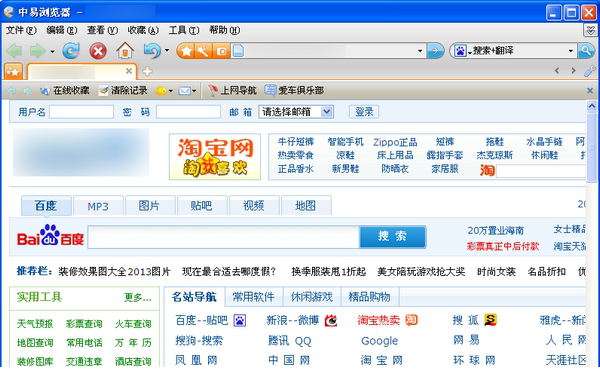This screenshot has height=381, width=600.
Task: Open the home page via the house icon
Action: click(125, 50)
